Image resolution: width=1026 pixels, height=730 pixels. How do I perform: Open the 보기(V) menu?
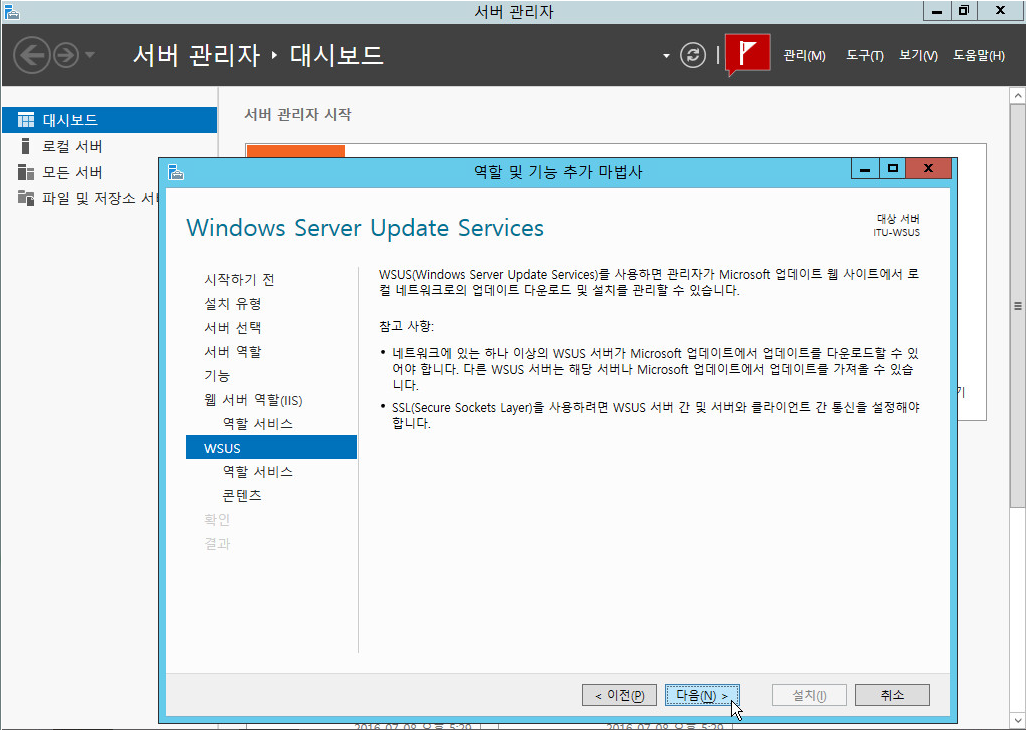[918, 56]
